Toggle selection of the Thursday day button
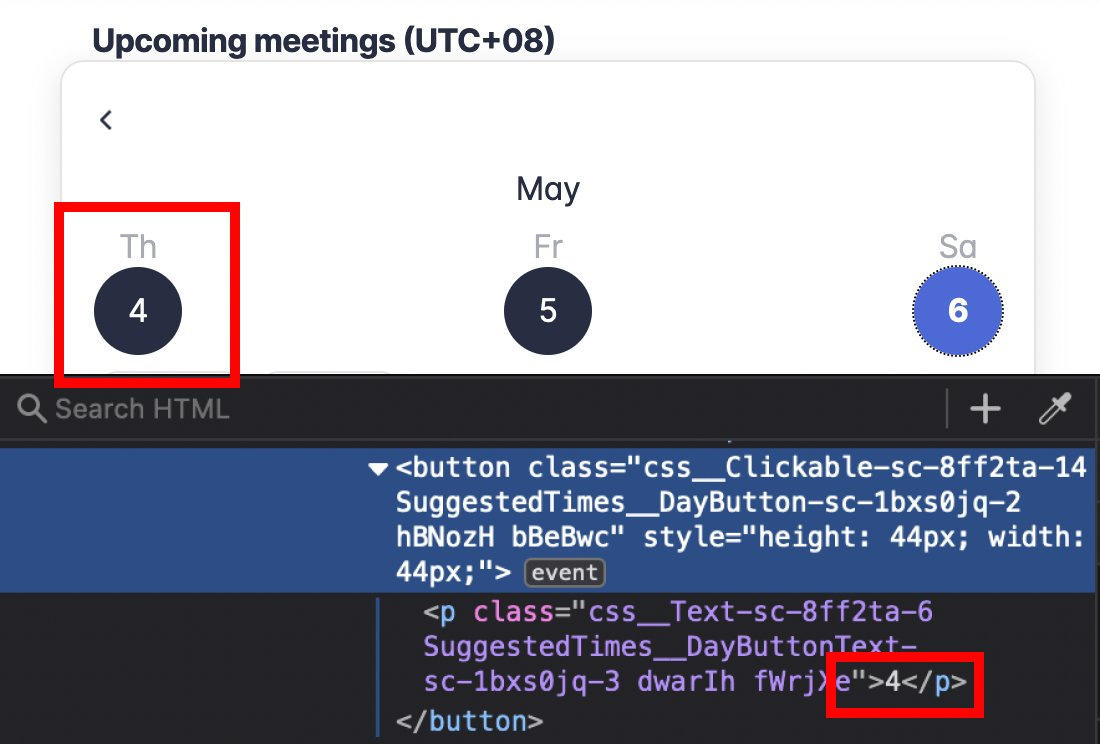 [138, 310]
